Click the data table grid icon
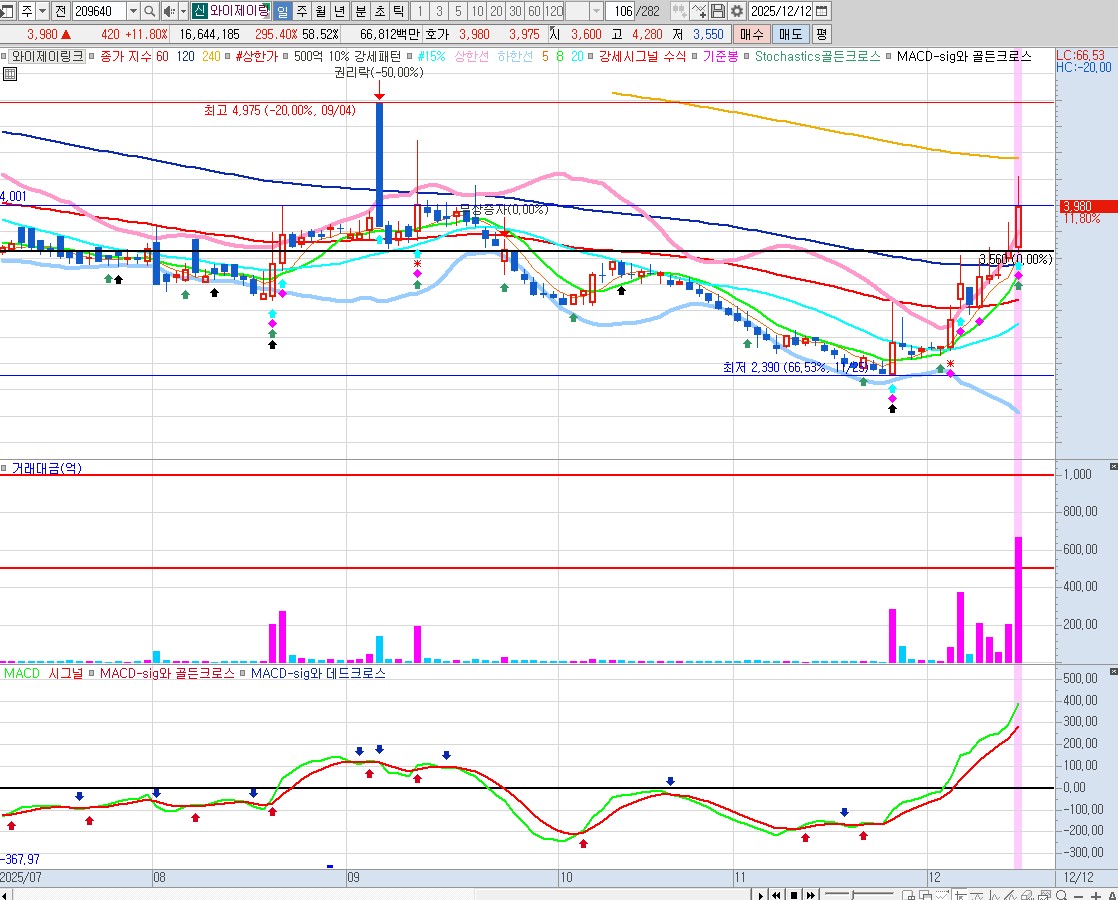 coord(9,73)
